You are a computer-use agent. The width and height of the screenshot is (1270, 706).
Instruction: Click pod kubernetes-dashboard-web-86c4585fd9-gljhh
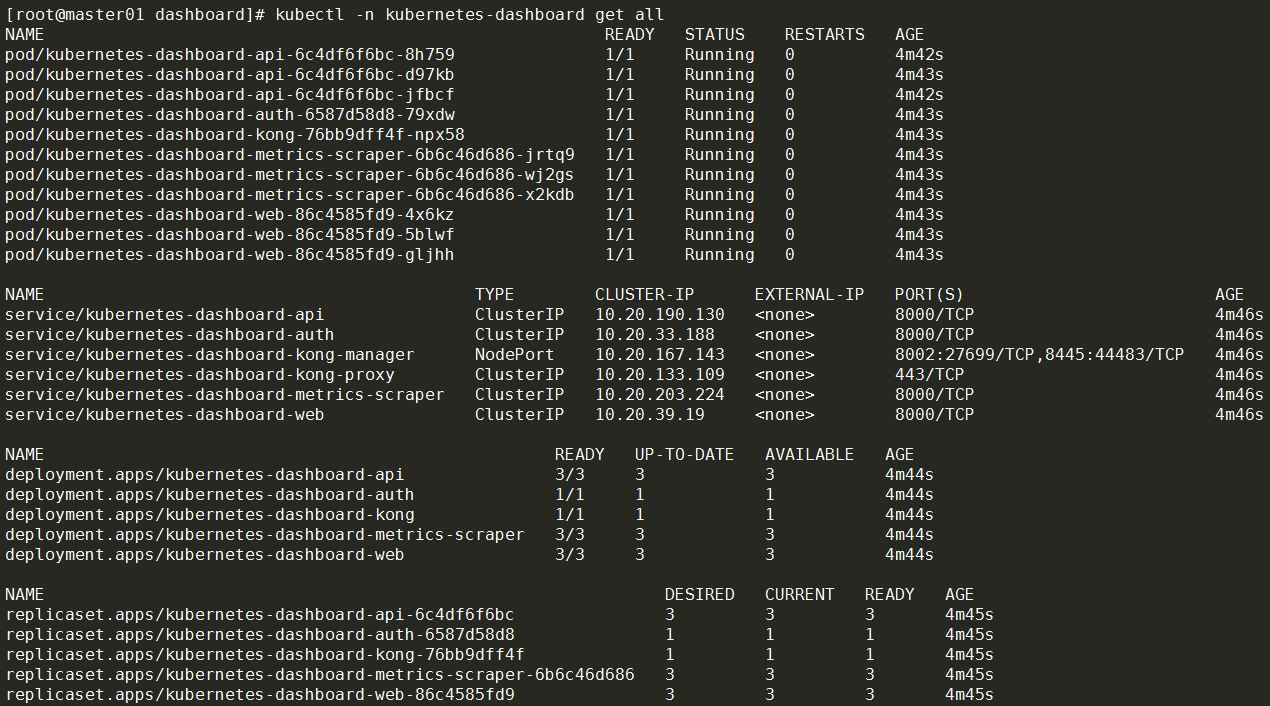[229, 254]
